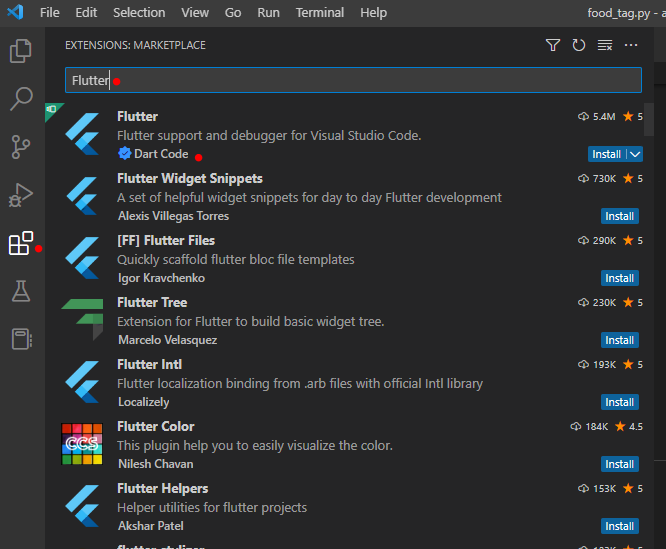Viewport: 666px width, 549px height.
Task: Click the extensions list scrollbar thumb
Action: [x=648, y=119]
